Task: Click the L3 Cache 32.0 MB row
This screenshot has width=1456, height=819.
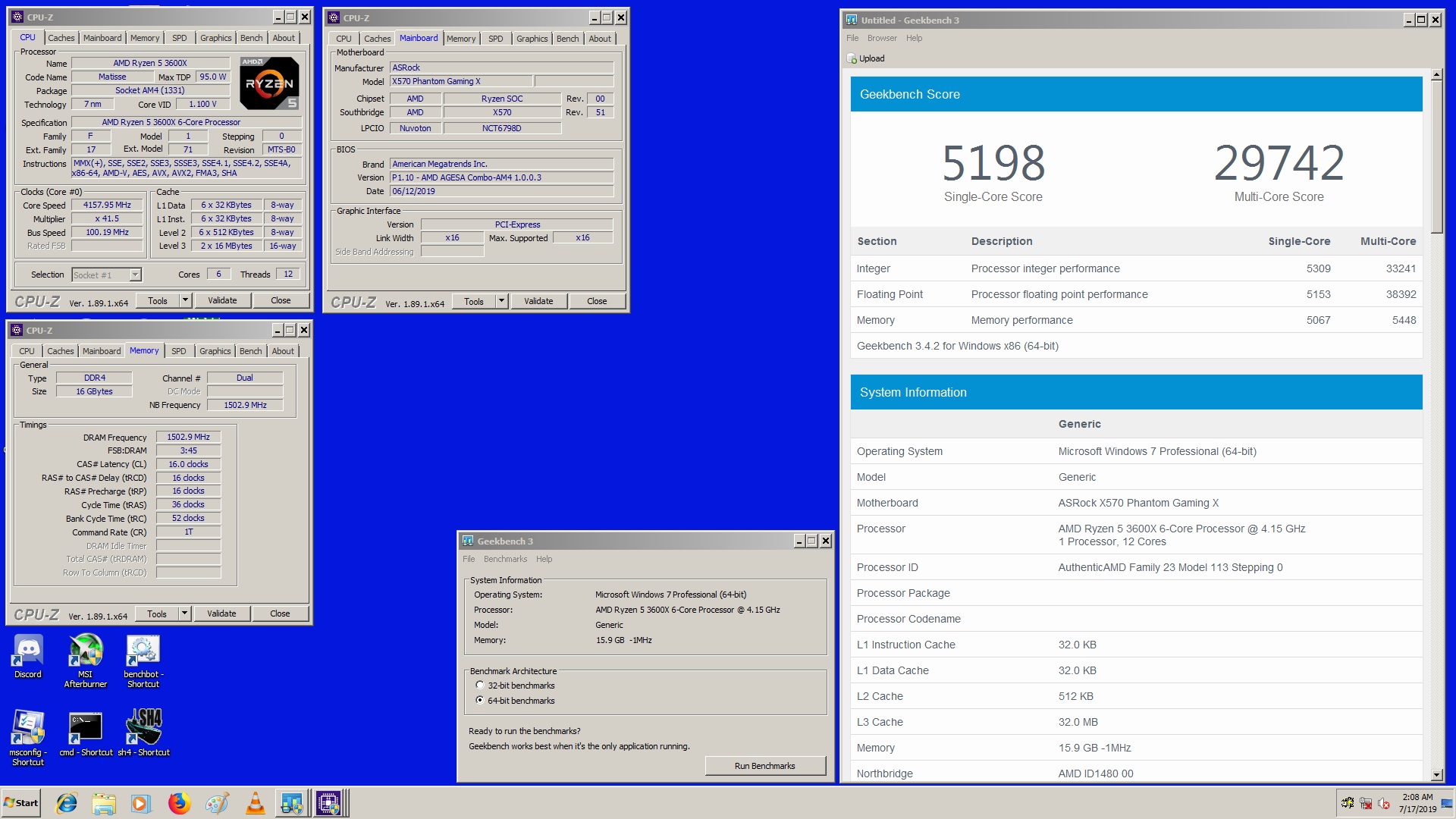Action: click(x=1136, y=722)
